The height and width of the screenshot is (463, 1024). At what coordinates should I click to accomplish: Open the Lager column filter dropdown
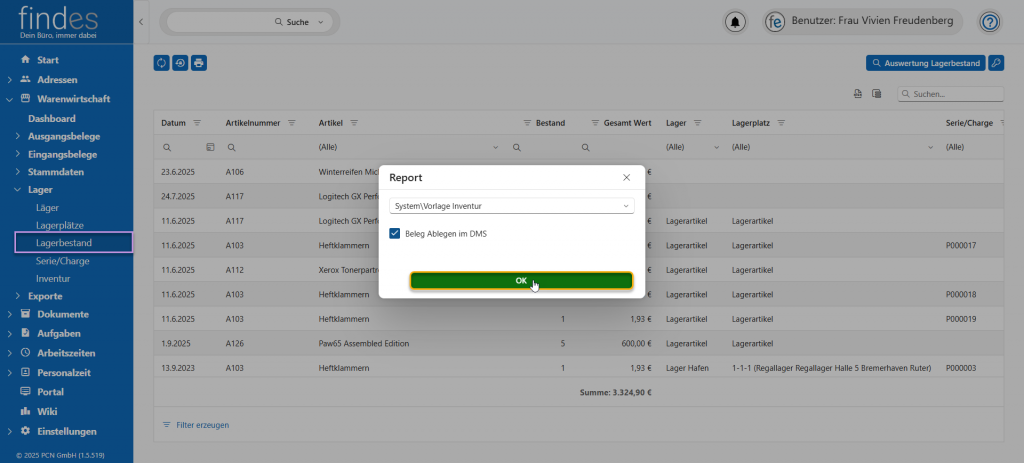(716, 147)
